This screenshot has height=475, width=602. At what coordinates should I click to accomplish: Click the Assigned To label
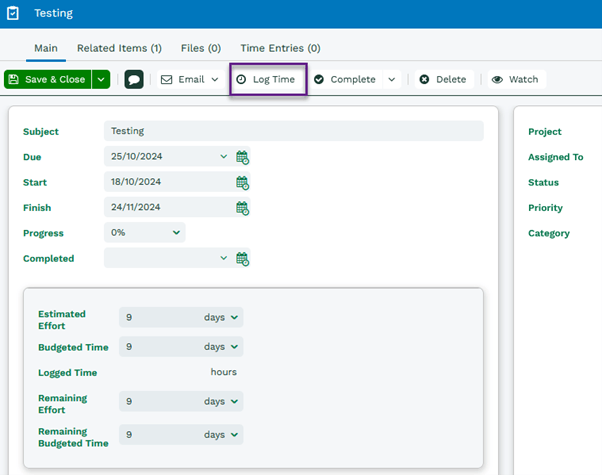click(556, 157)
